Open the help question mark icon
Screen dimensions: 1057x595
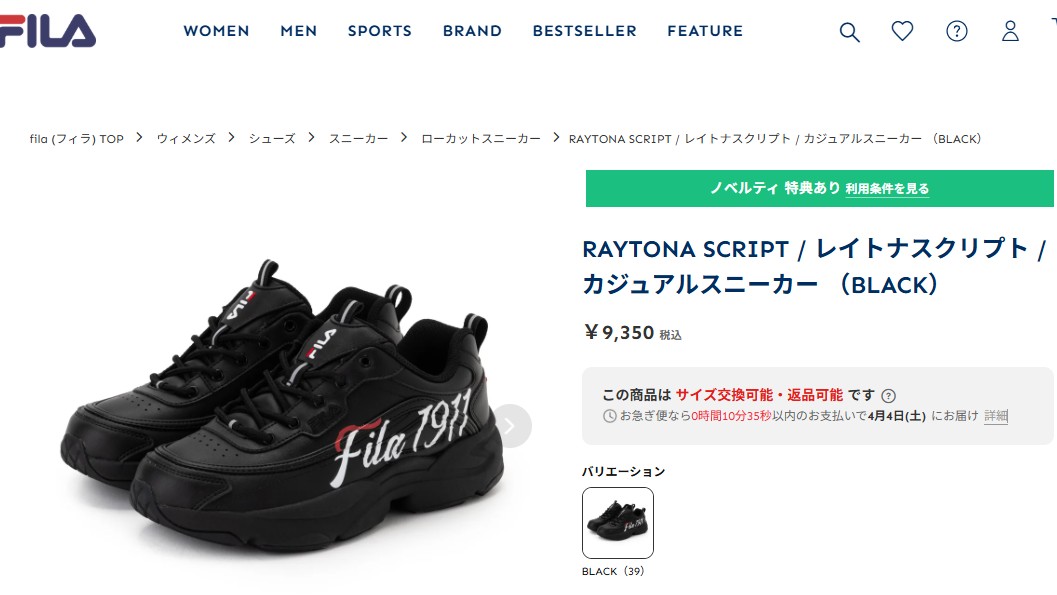tap(957, 31)
